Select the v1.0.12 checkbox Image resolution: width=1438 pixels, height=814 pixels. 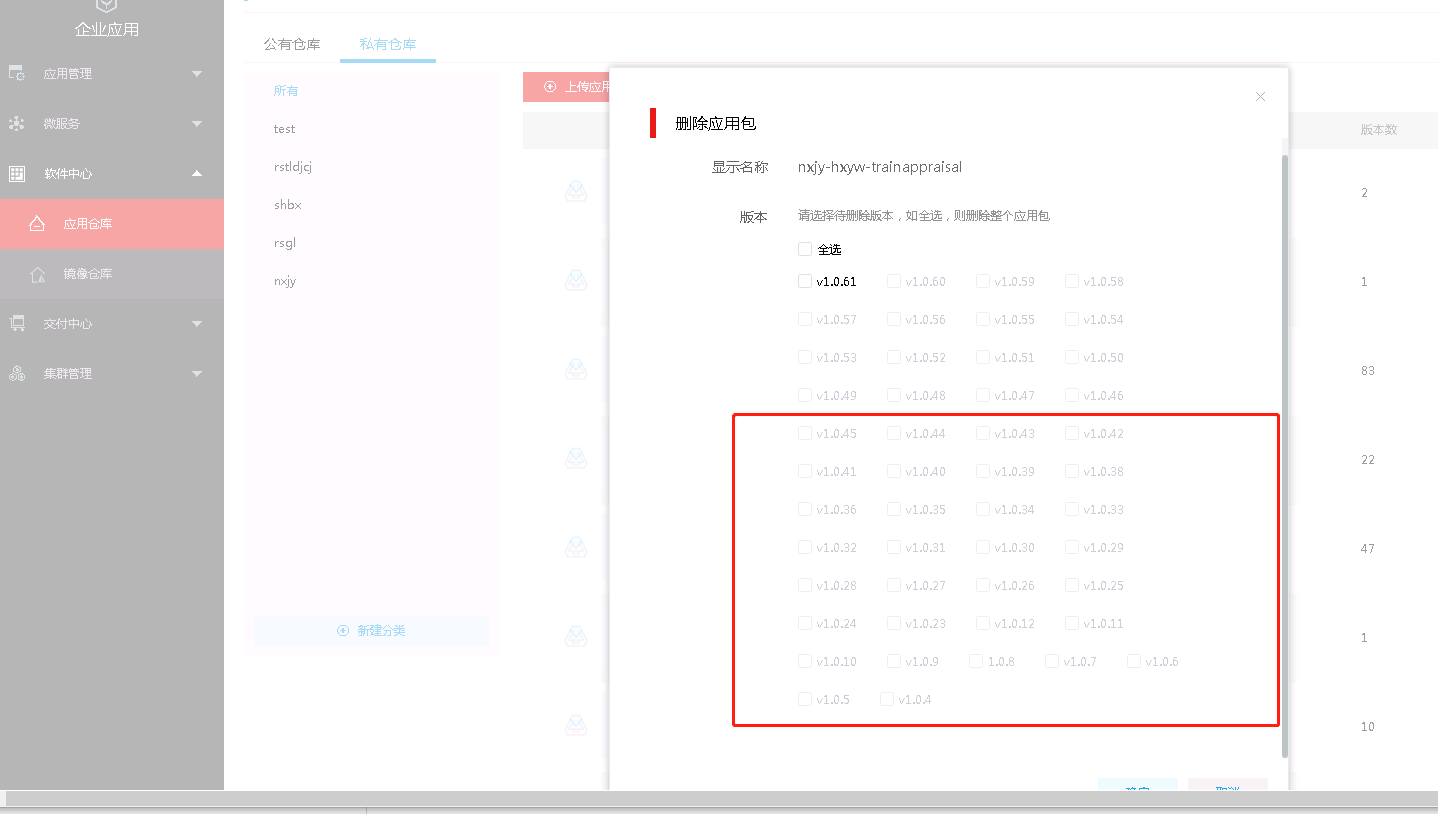[983, 623]
